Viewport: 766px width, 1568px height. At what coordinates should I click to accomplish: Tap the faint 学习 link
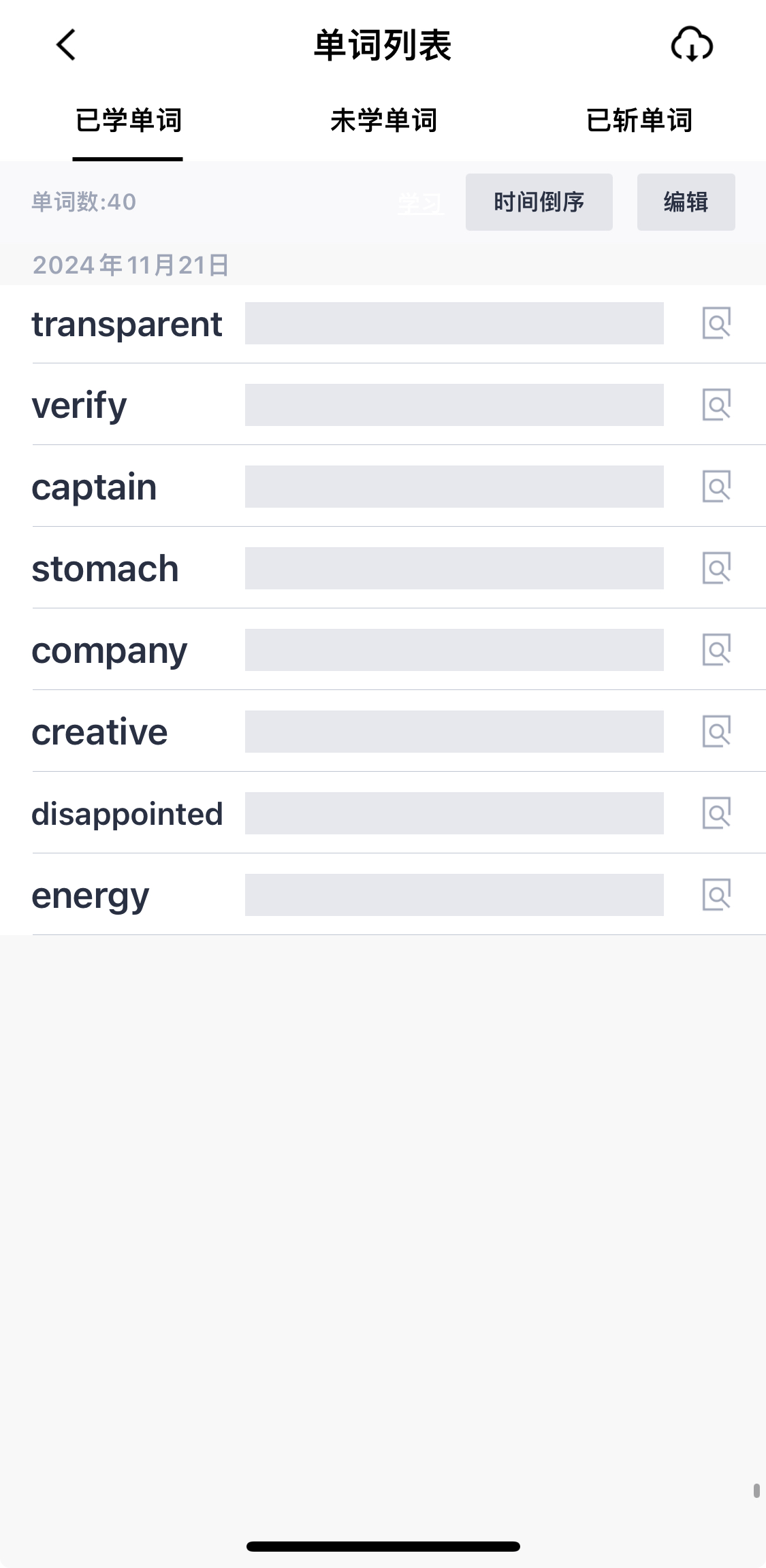tap(420, 203)
